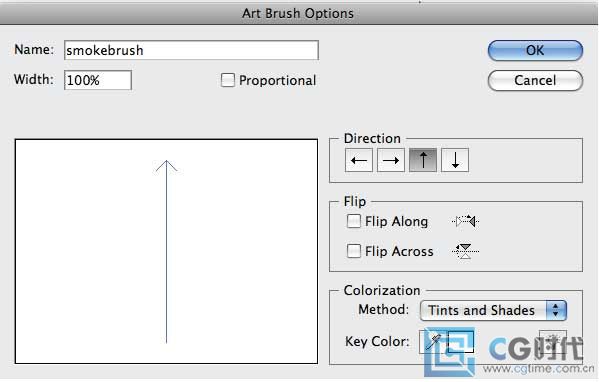Confirm settings with the OK button

535,50
